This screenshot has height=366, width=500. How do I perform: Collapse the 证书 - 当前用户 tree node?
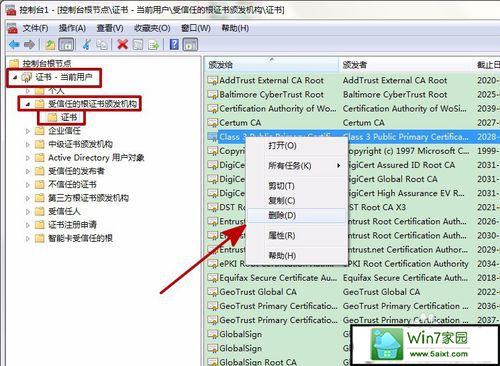point(15,77)
